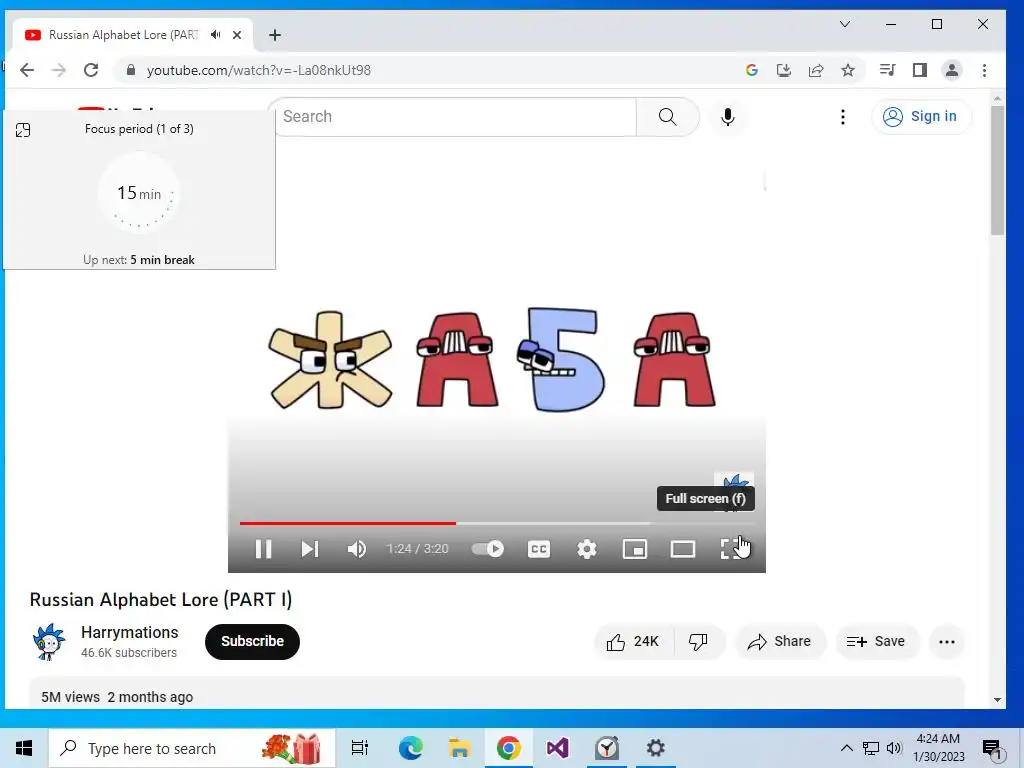Open the clock showing 4:24 AM
This screenshot has width=1024, height=768.
(938, 748)
